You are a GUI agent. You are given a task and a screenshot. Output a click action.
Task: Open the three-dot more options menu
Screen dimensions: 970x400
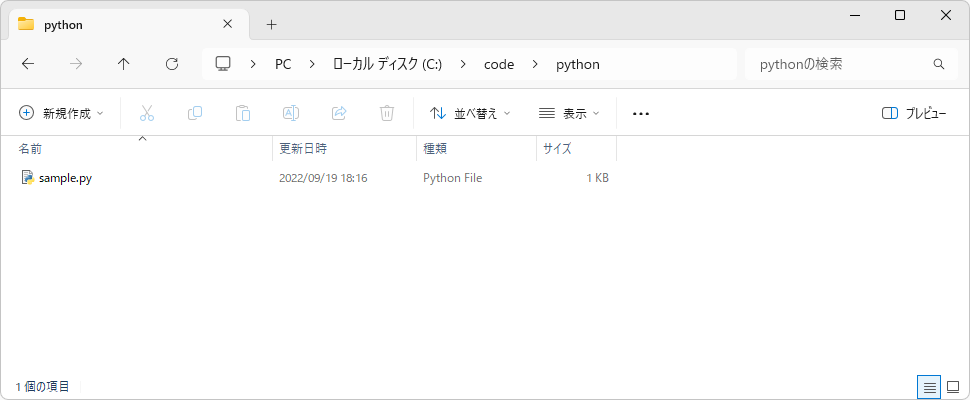pos(641,114)
